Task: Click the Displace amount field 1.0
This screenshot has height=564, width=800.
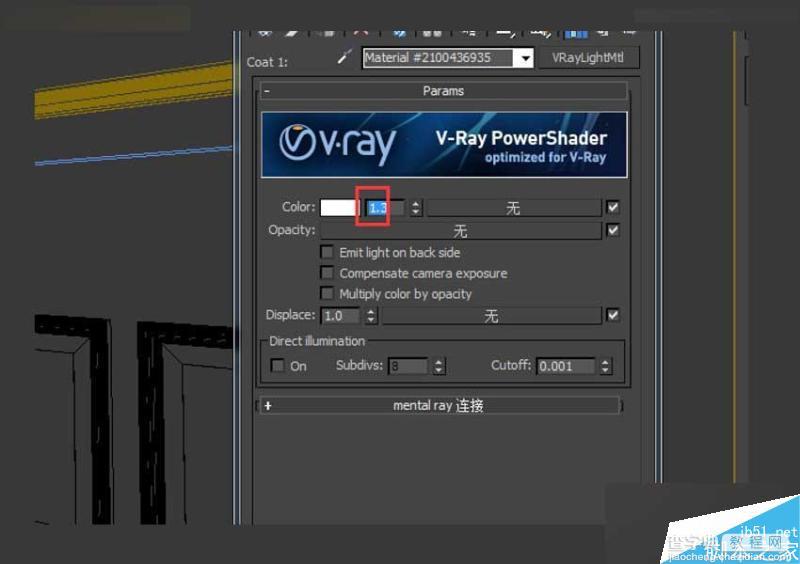Action: pos(340,315)
